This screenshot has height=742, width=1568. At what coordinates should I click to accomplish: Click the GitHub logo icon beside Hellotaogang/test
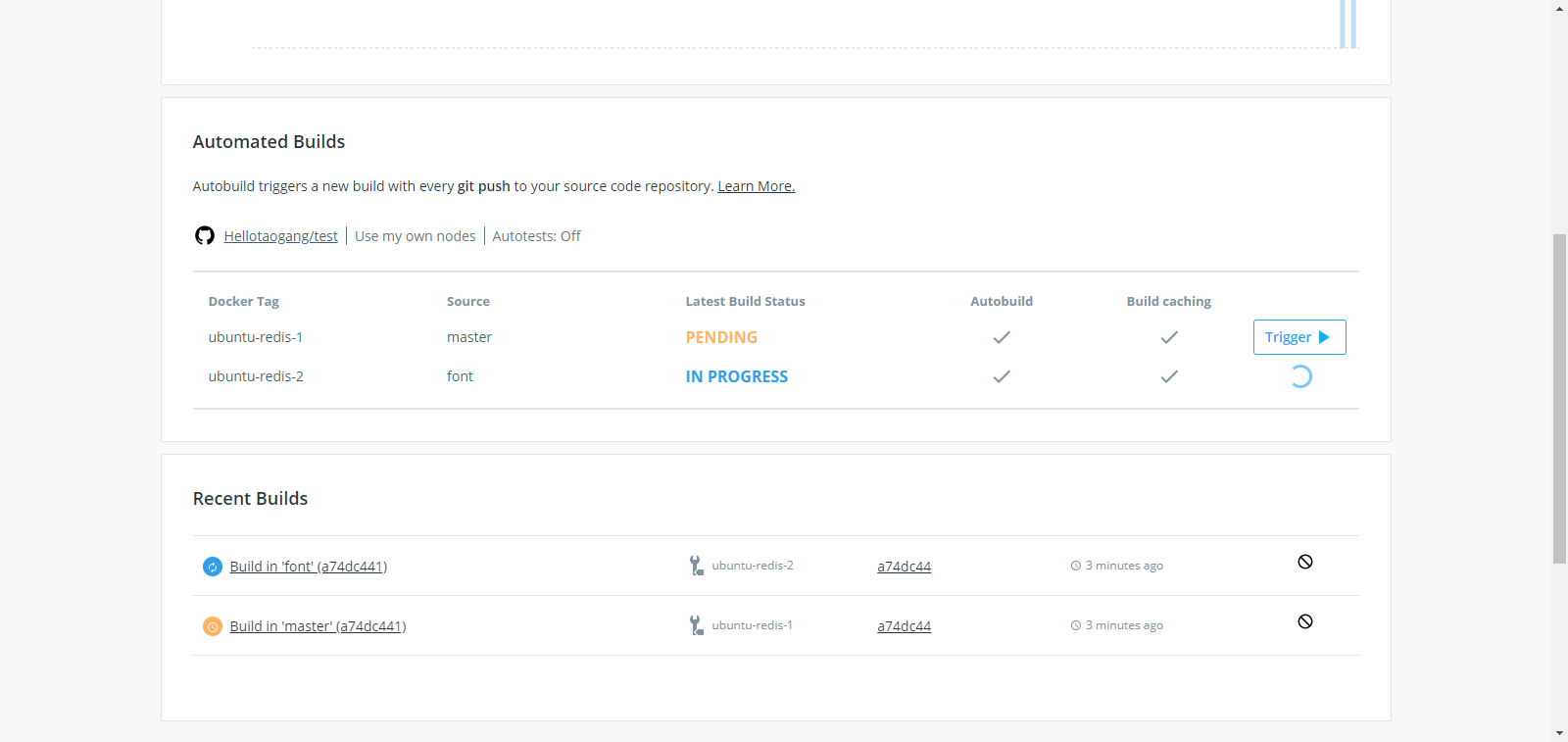(x=205, y=235)
